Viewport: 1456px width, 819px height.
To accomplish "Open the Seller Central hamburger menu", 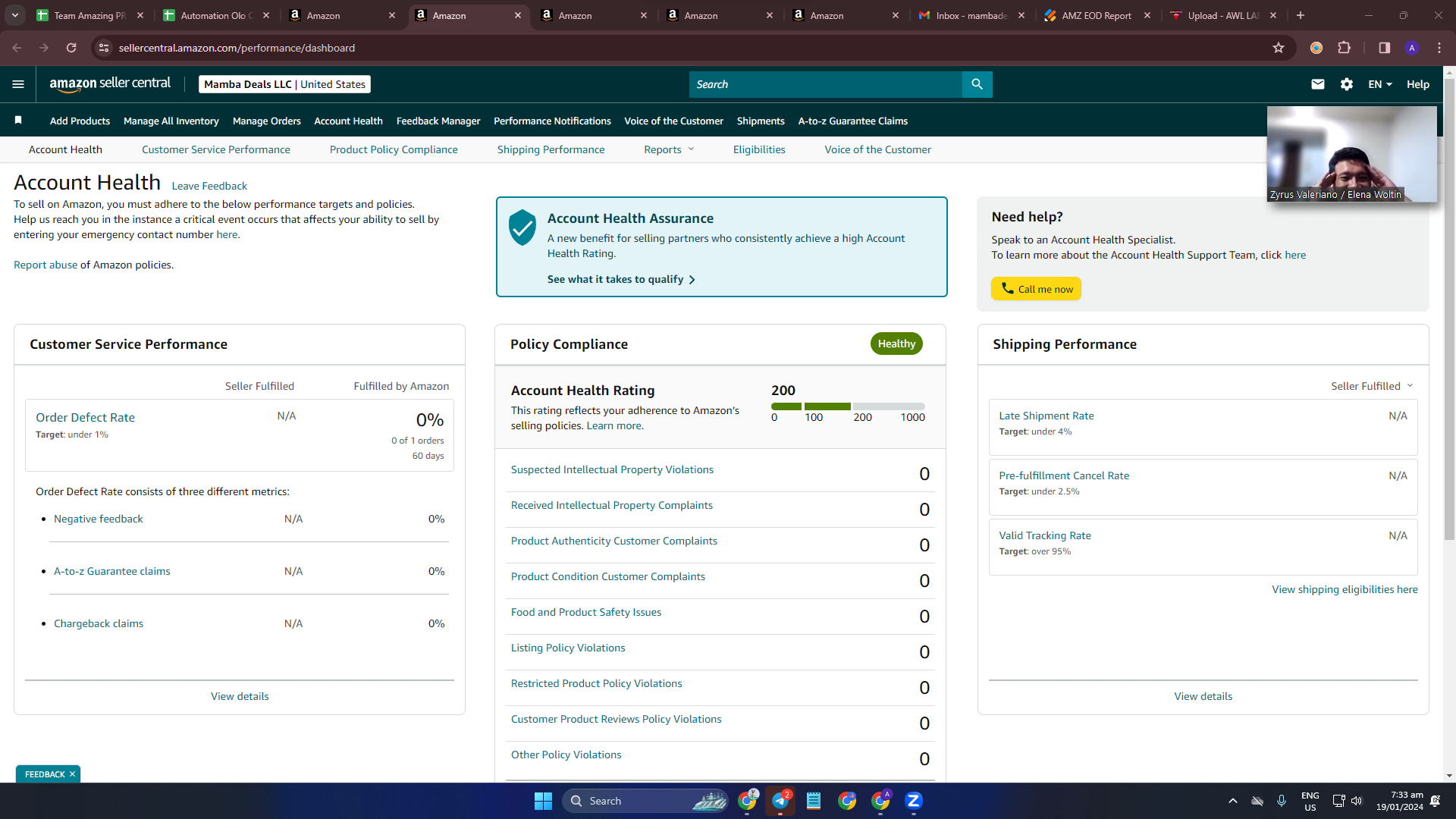I will (18, 84).
